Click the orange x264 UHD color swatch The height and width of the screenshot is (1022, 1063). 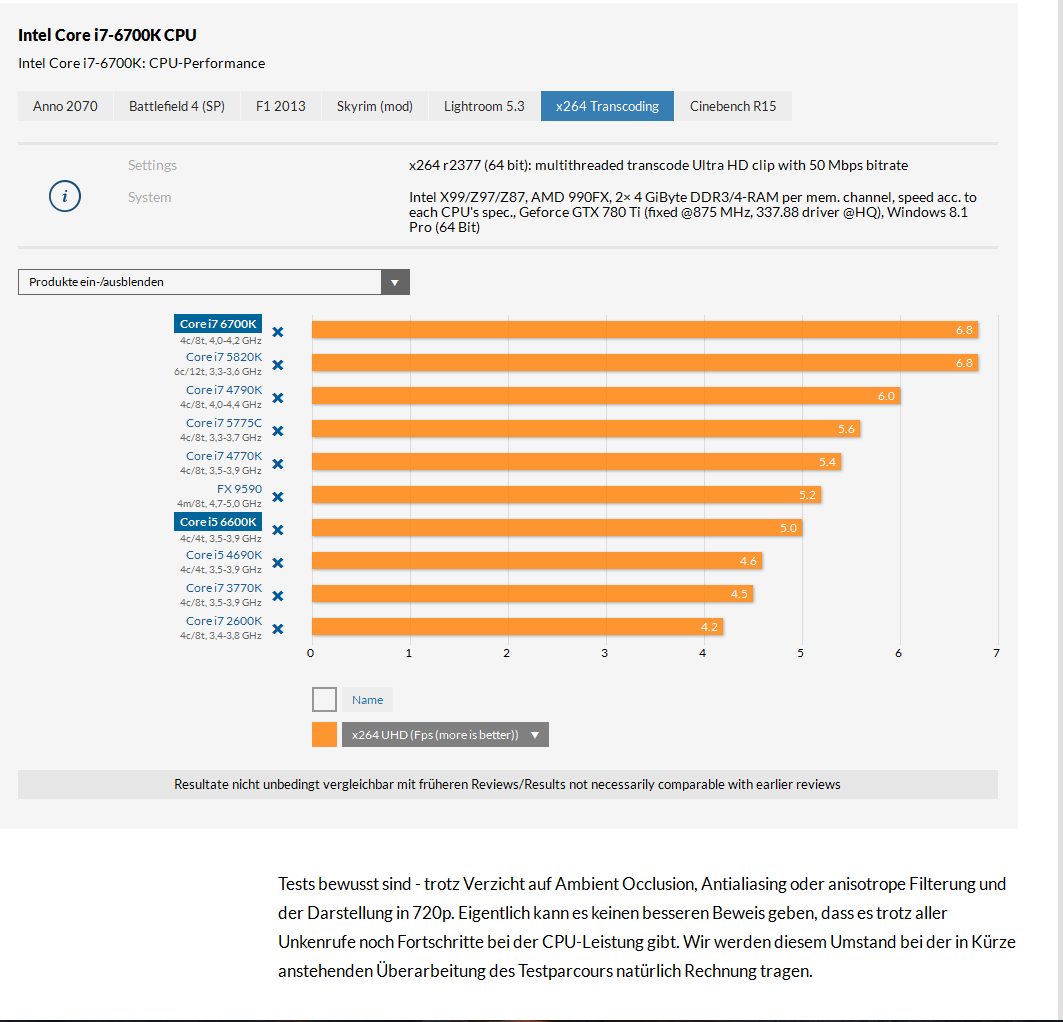click(324, 735)
